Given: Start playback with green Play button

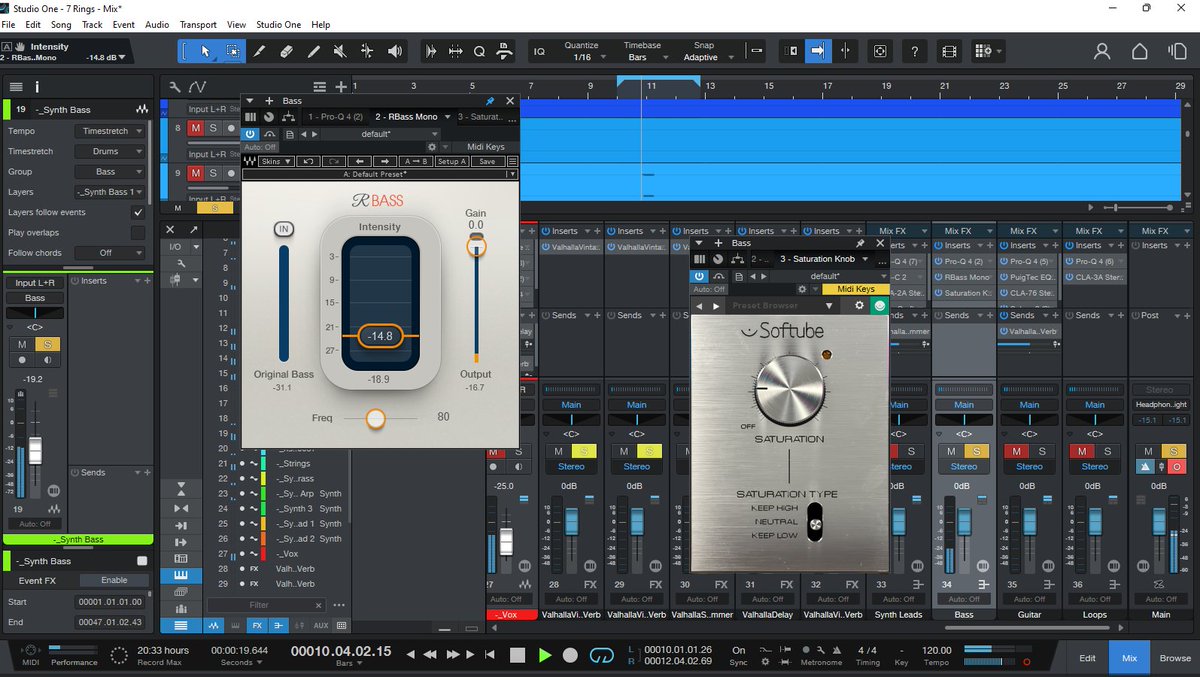Looking at the screenshot, I should click(544, 655).
